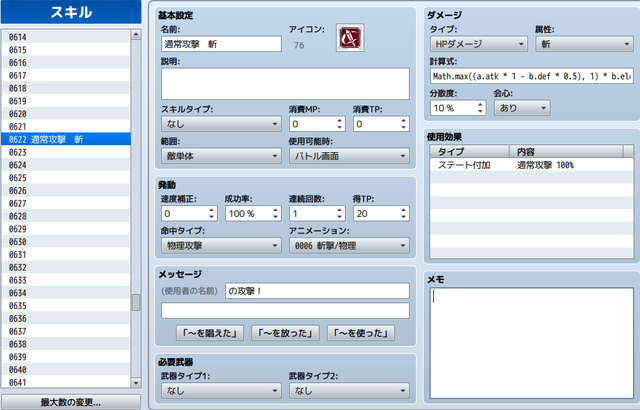Open the 命中タイプ dropdown

(221, 246)
